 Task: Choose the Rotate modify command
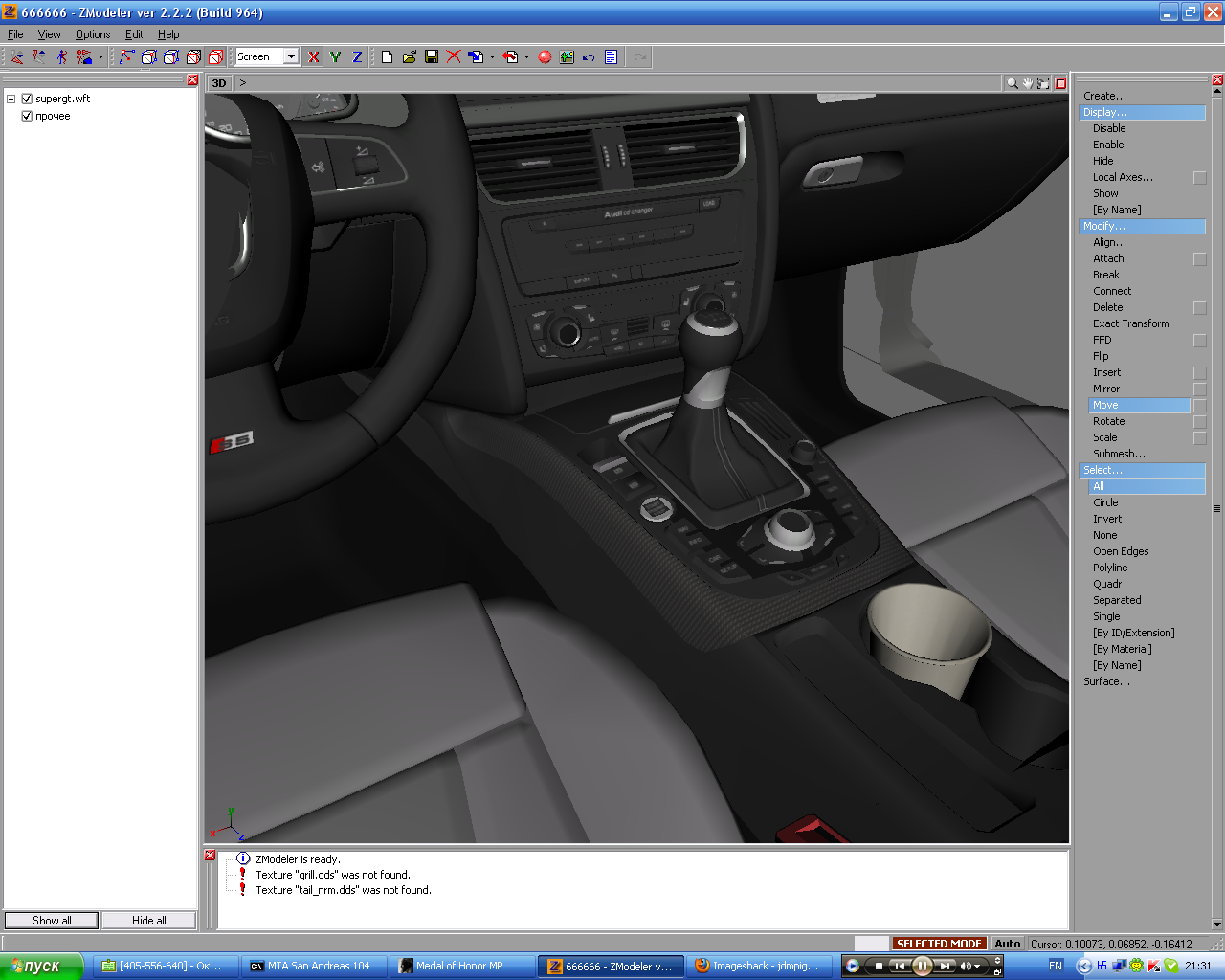(1109, 422)
